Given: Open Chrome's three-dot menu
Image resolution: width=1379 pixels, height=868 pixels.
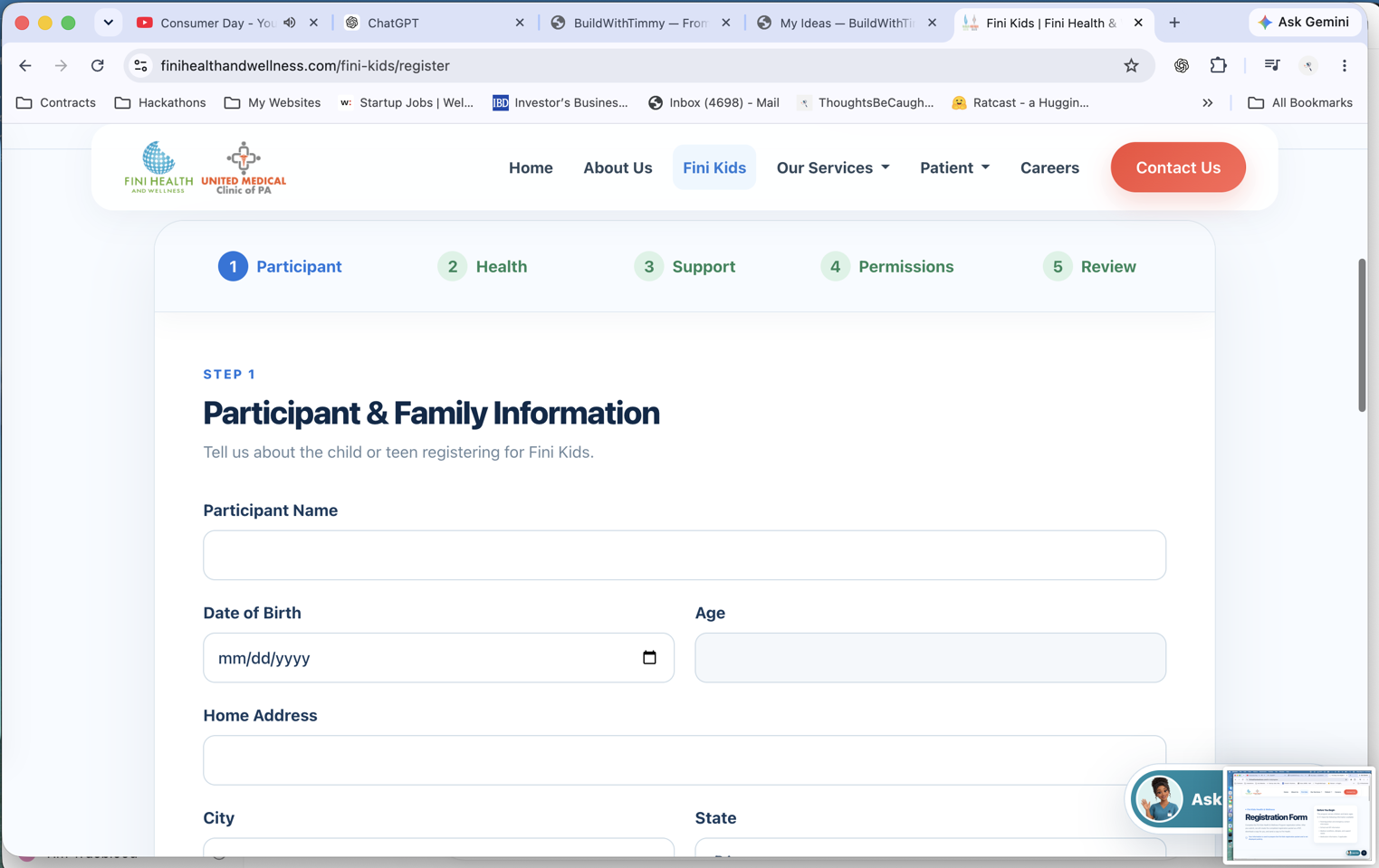Looking at the screenshot, I should click(1345, 65).
